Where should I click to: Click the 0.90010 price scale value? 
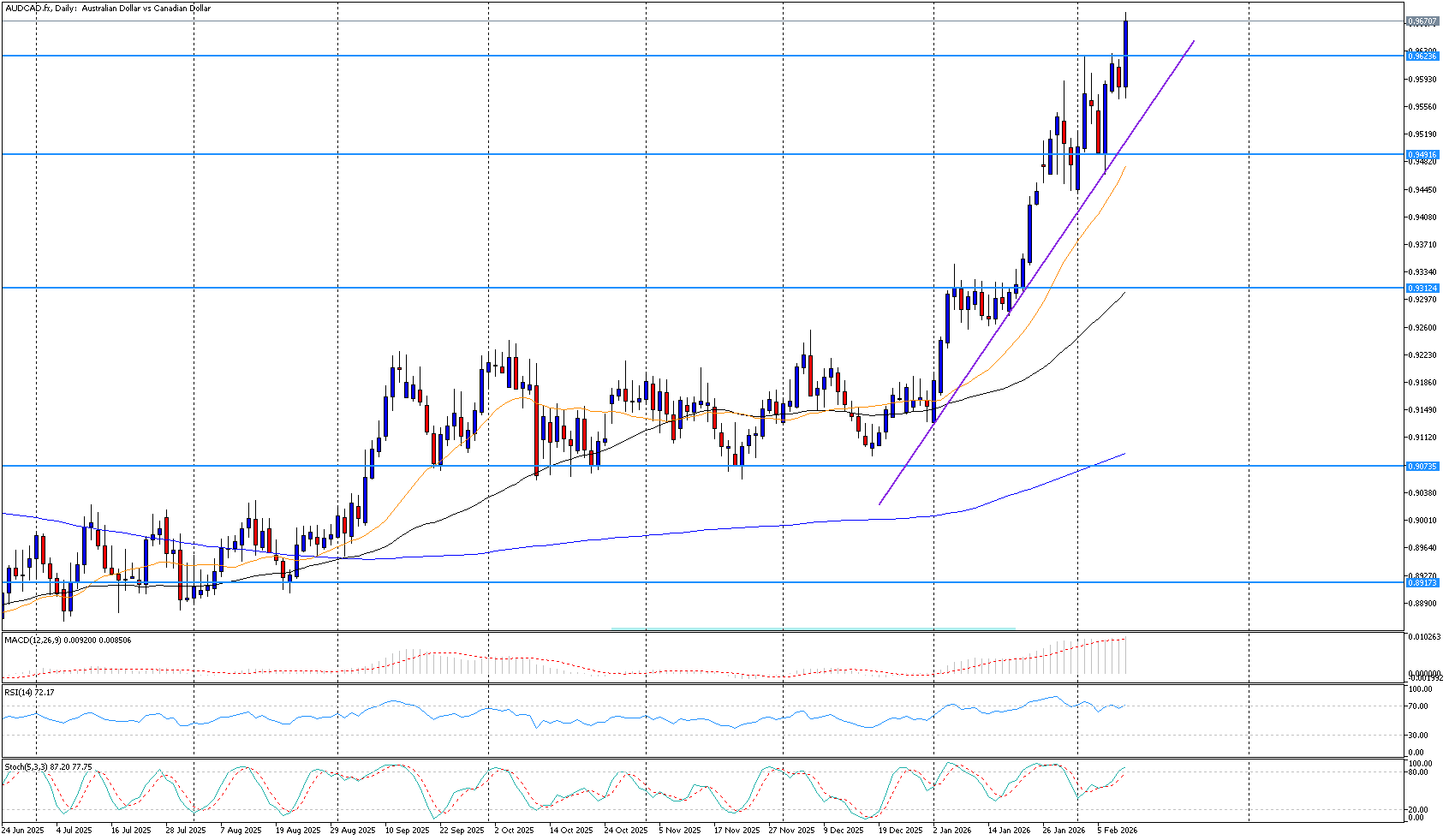(x=1422, y=521)
